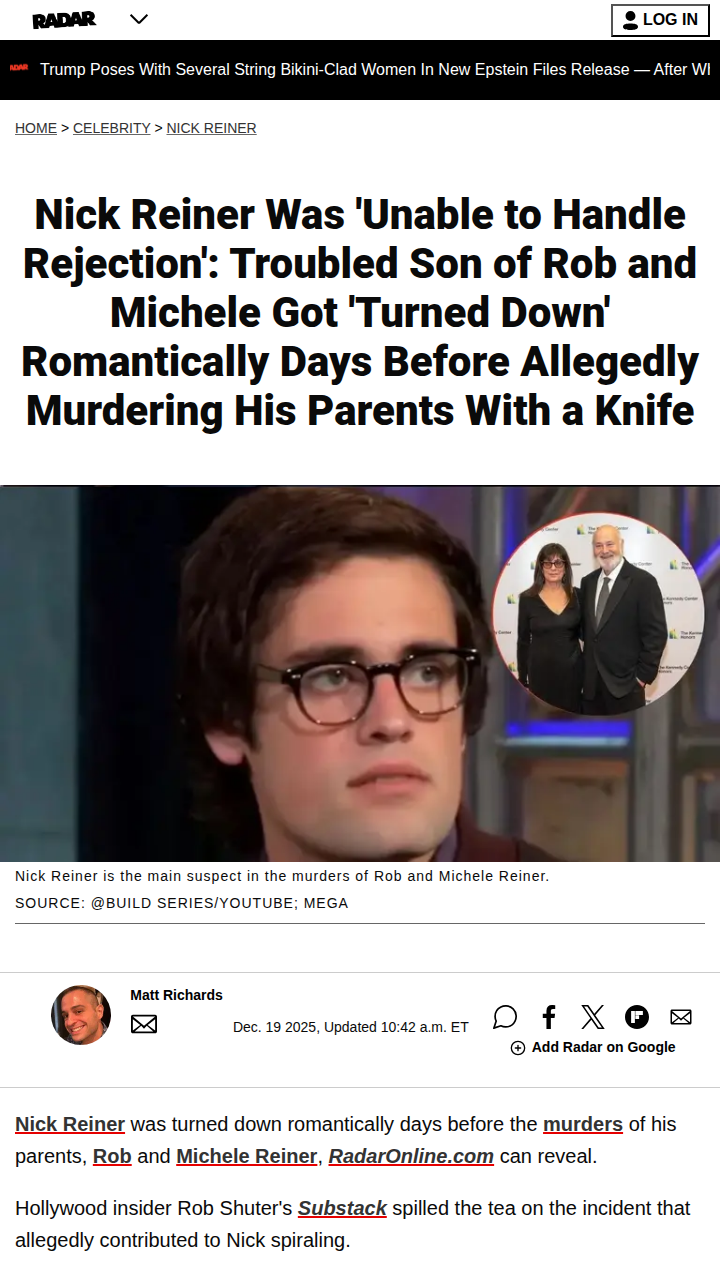Viewport: 720px width, 1280px height.
Task: Email the author via envelope icon under name
Action: tap(144, 1024)
